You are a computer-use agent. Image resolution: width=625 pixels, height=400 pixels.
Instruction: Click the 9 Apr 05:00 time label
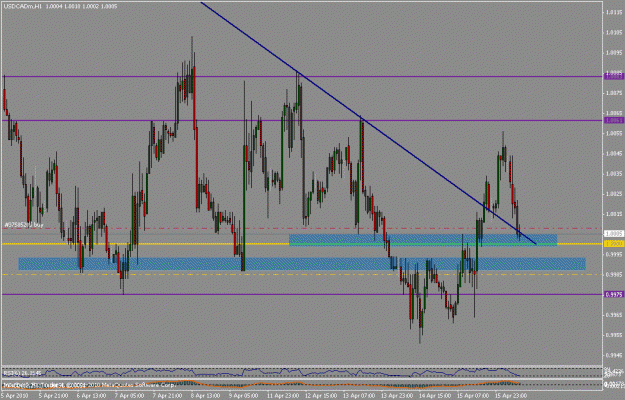[x=244, y=396]
